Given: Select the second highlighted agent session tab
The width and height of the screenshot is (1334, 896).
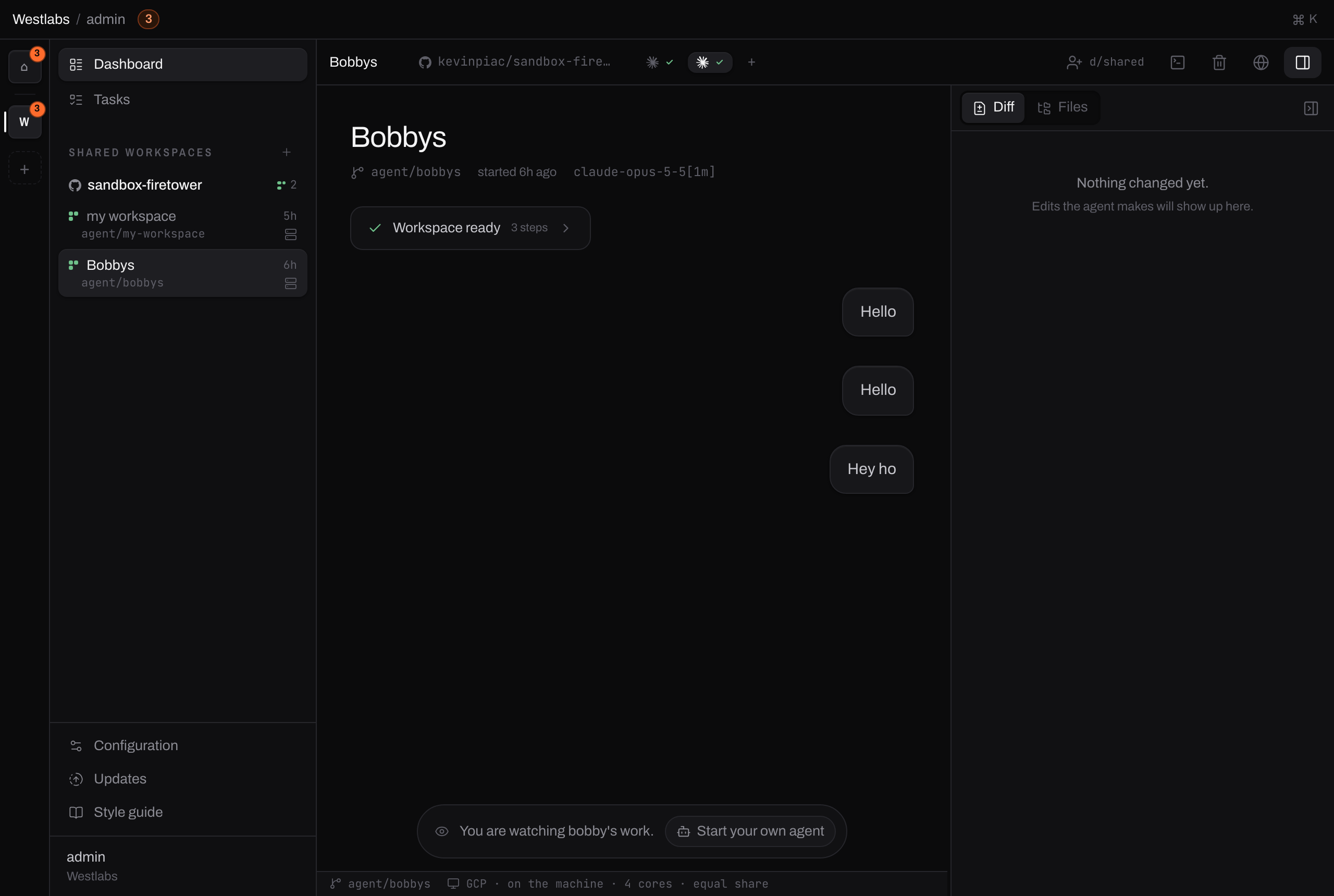Looking at the screenshot, I should click(710, 63).
